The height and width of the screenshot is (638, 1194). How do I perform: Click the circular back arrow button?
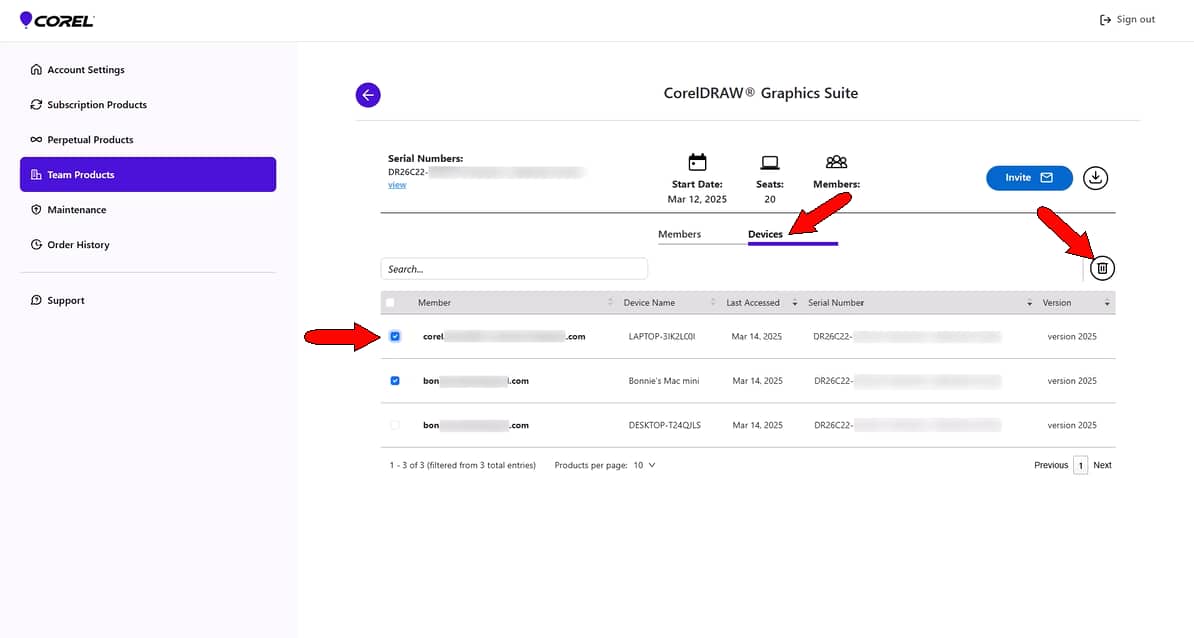click(x=368, y=94)
